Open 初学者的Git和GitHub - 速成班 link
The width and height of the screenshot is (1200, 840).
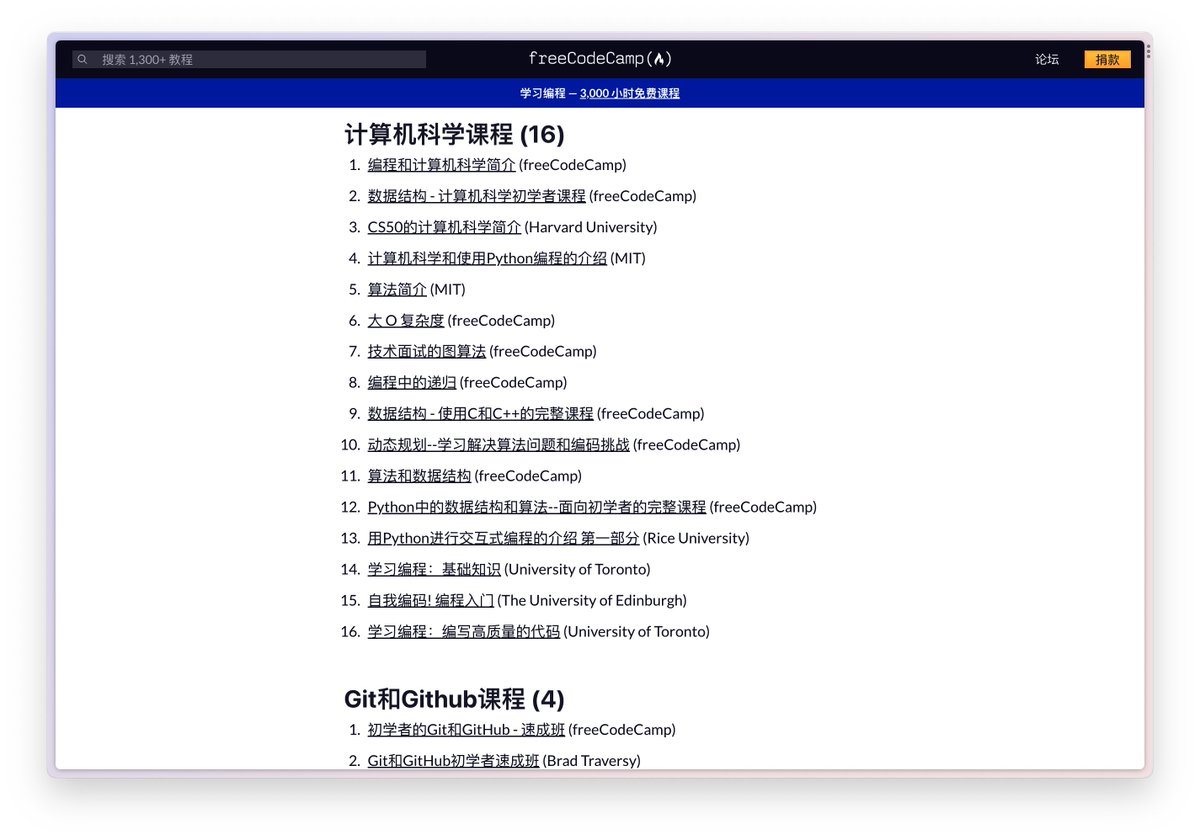[x=466, y=729]
